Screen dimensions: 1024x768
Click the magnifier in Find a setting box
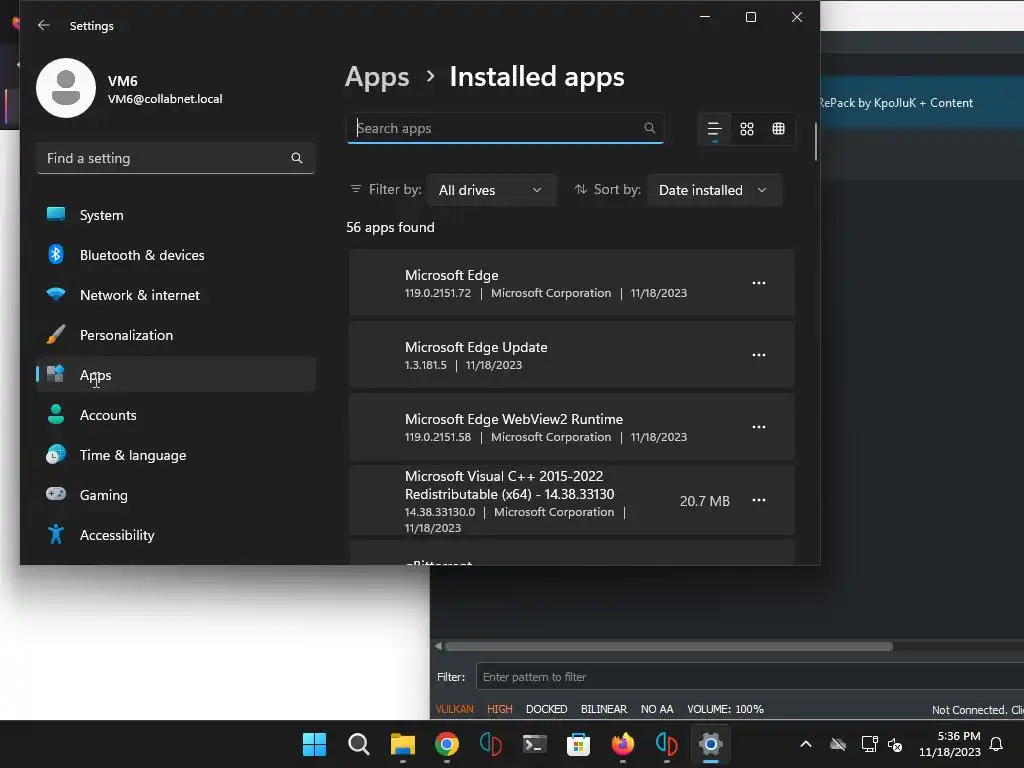296,158
